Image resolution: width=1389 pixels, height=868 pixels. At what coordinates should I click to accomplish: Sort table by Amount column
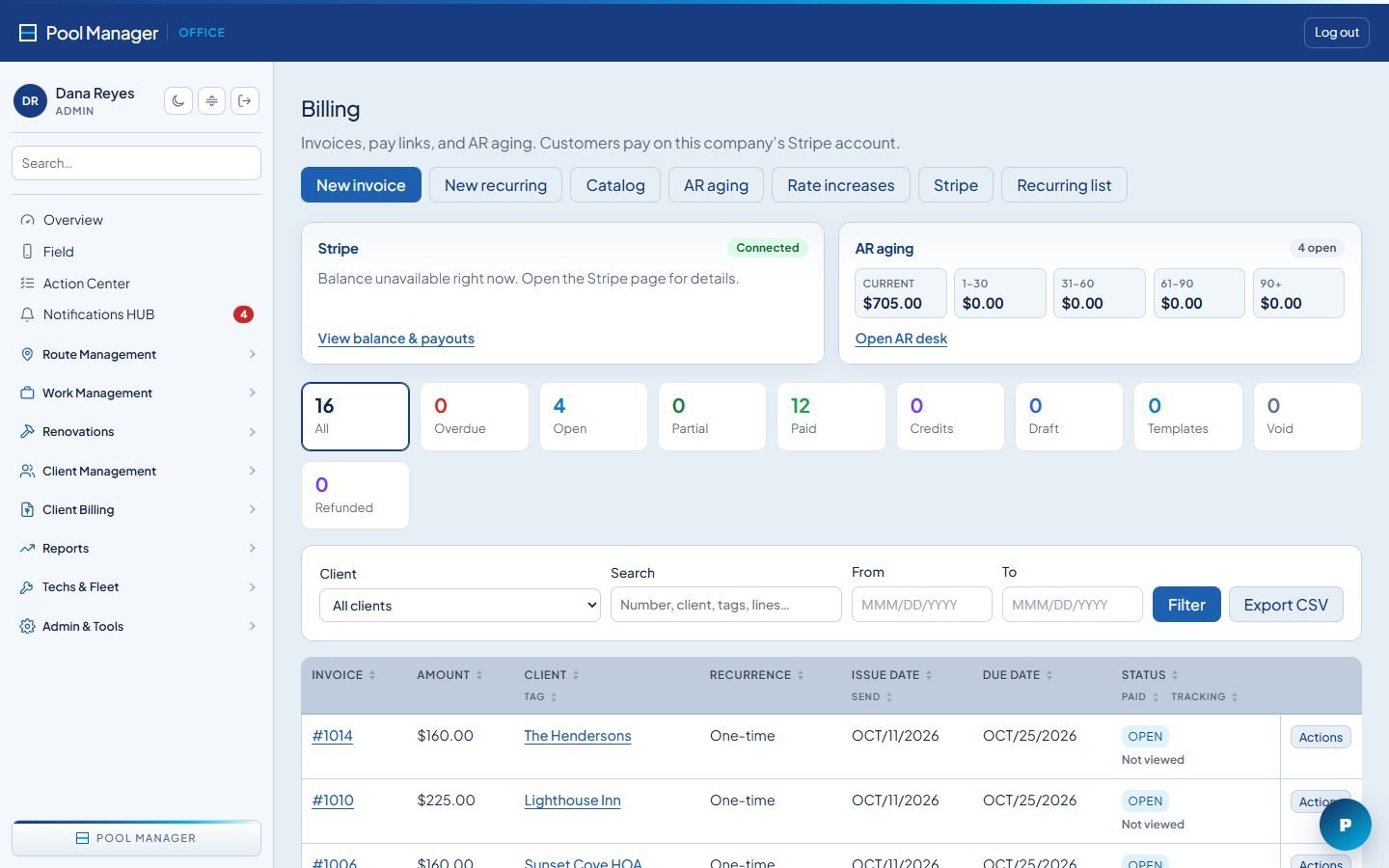(449, 675)
